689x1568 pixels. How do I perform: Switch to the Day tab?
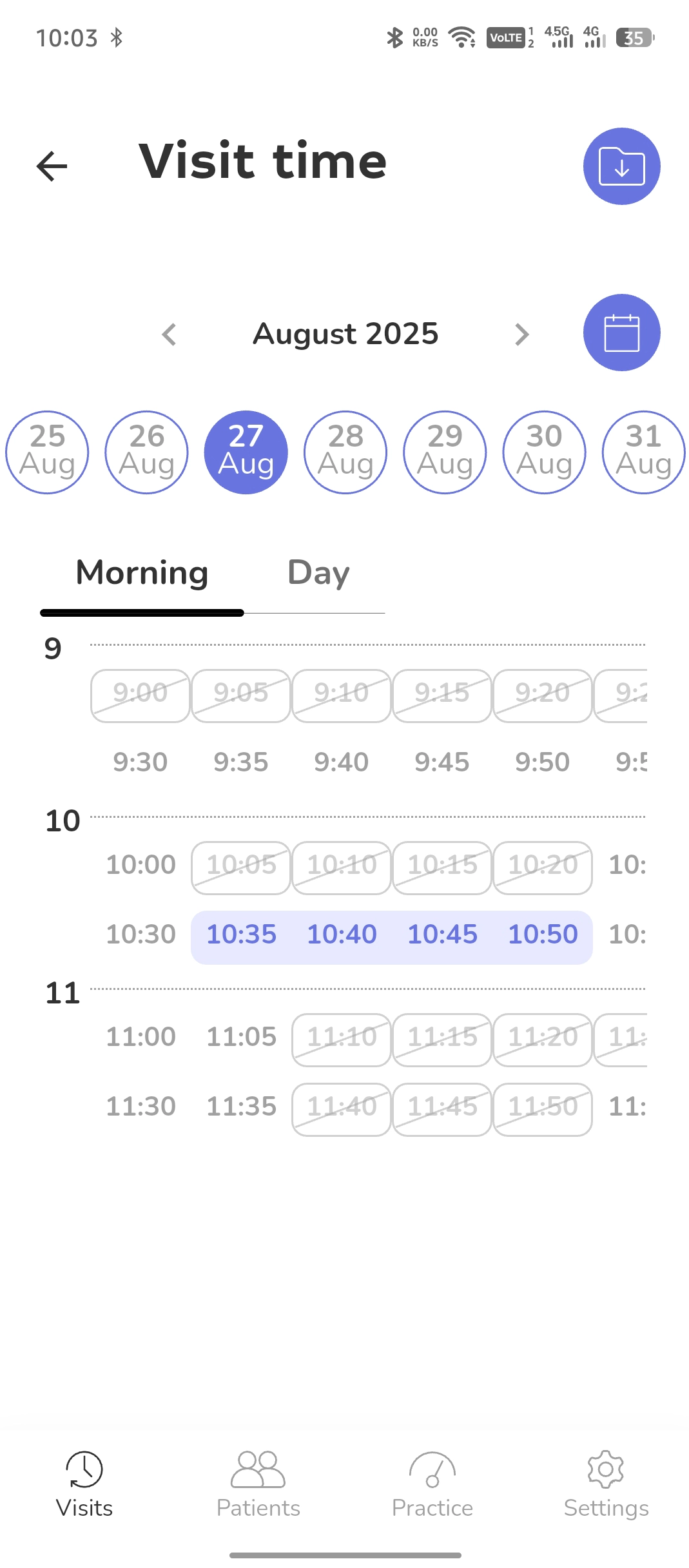pos(318,573)
